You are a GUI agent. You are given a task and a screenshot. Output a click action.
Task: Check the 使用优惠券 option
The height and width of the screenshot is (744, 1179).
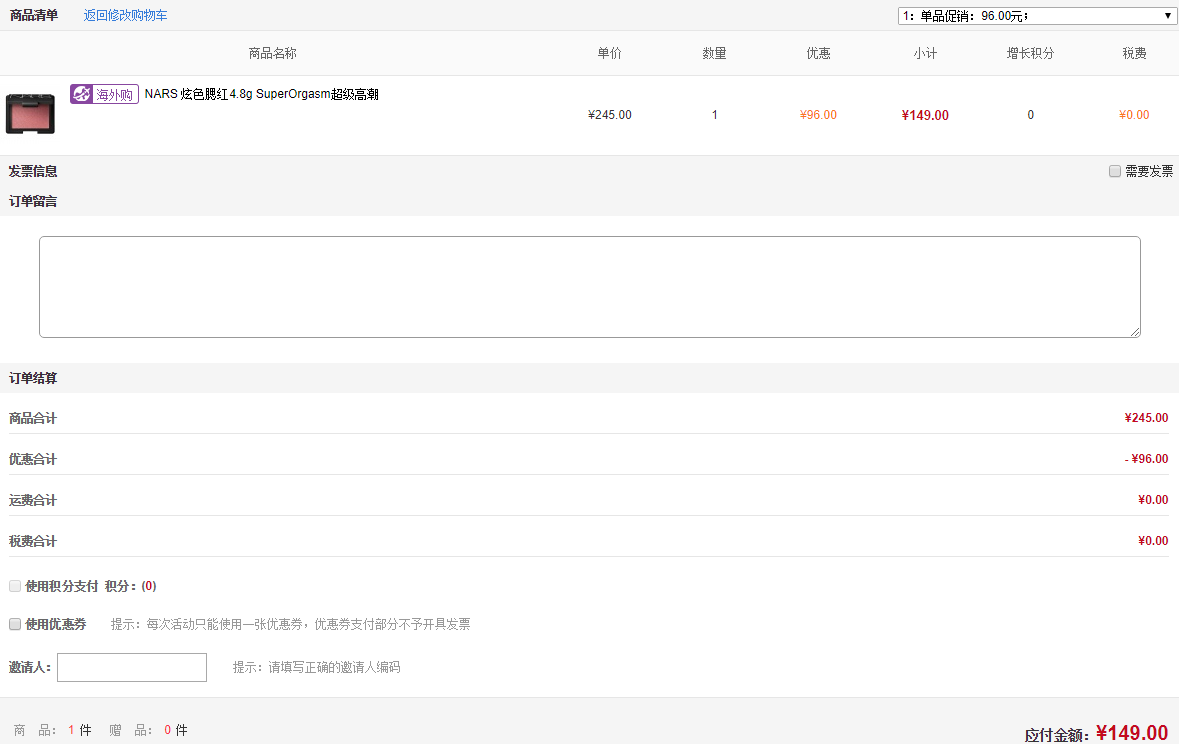15,624
